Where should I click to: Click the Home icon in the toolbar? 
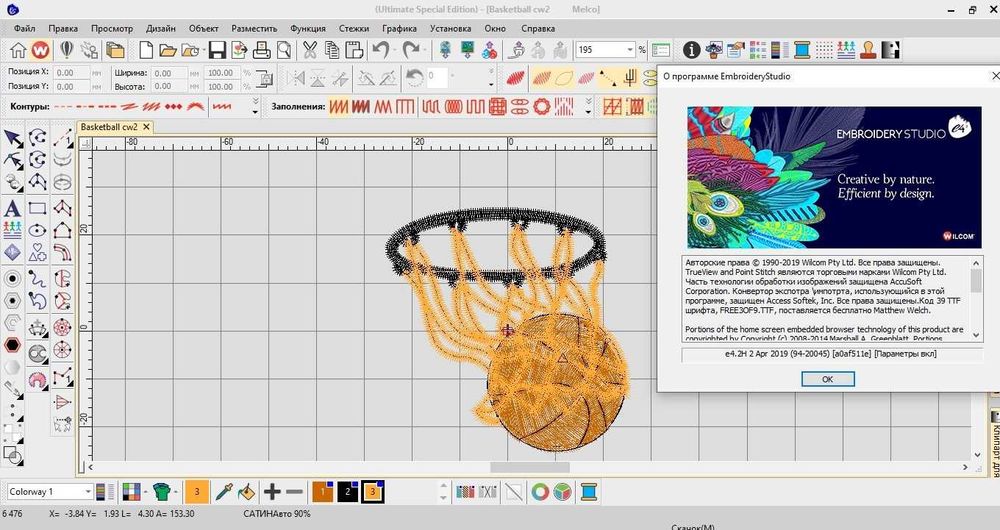18,50
